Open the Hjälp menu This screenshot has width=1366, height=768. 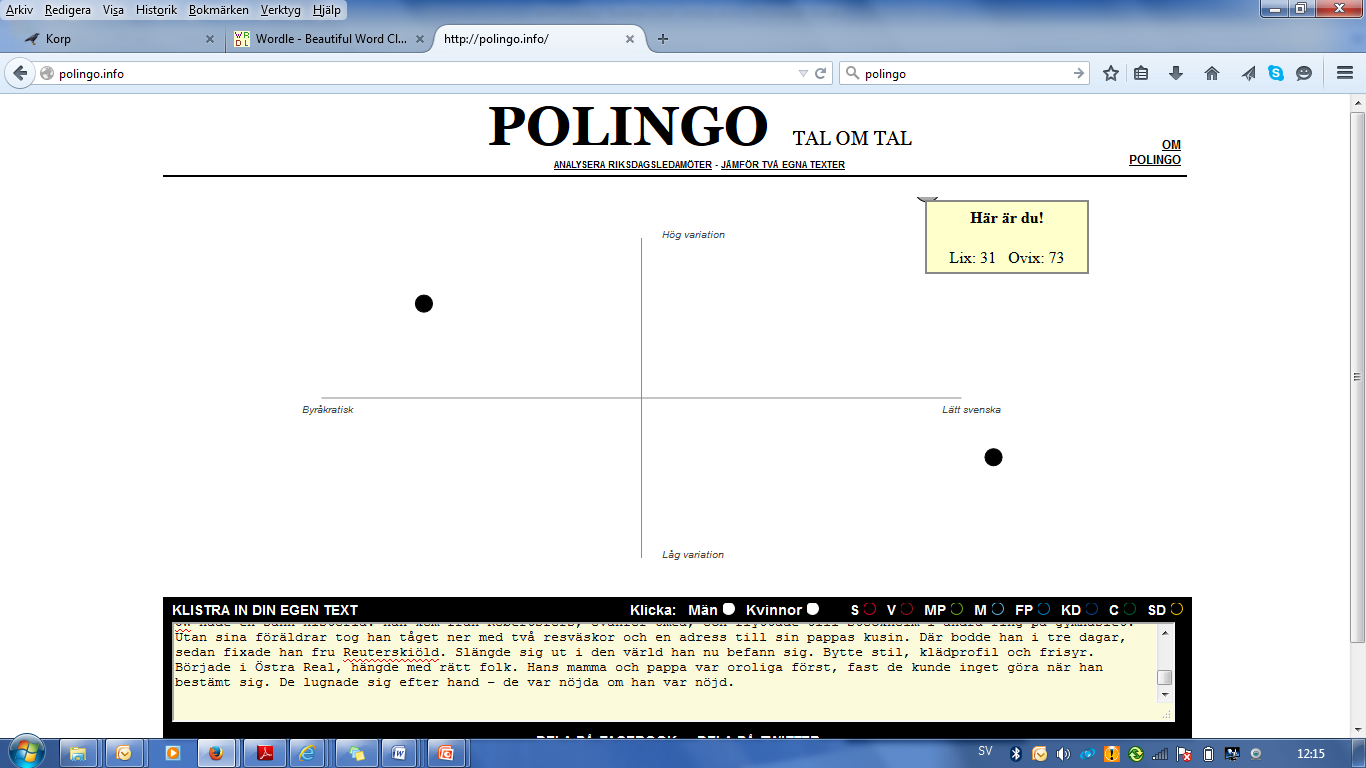coord(326,10)
